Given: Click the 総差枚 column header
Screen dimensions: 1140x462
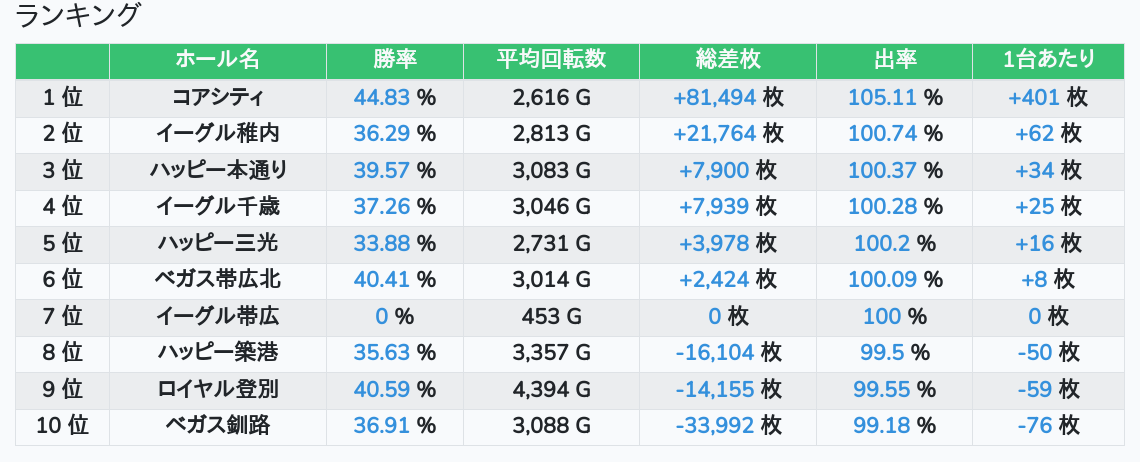Looking at the screenshot, I should point(728,60).
